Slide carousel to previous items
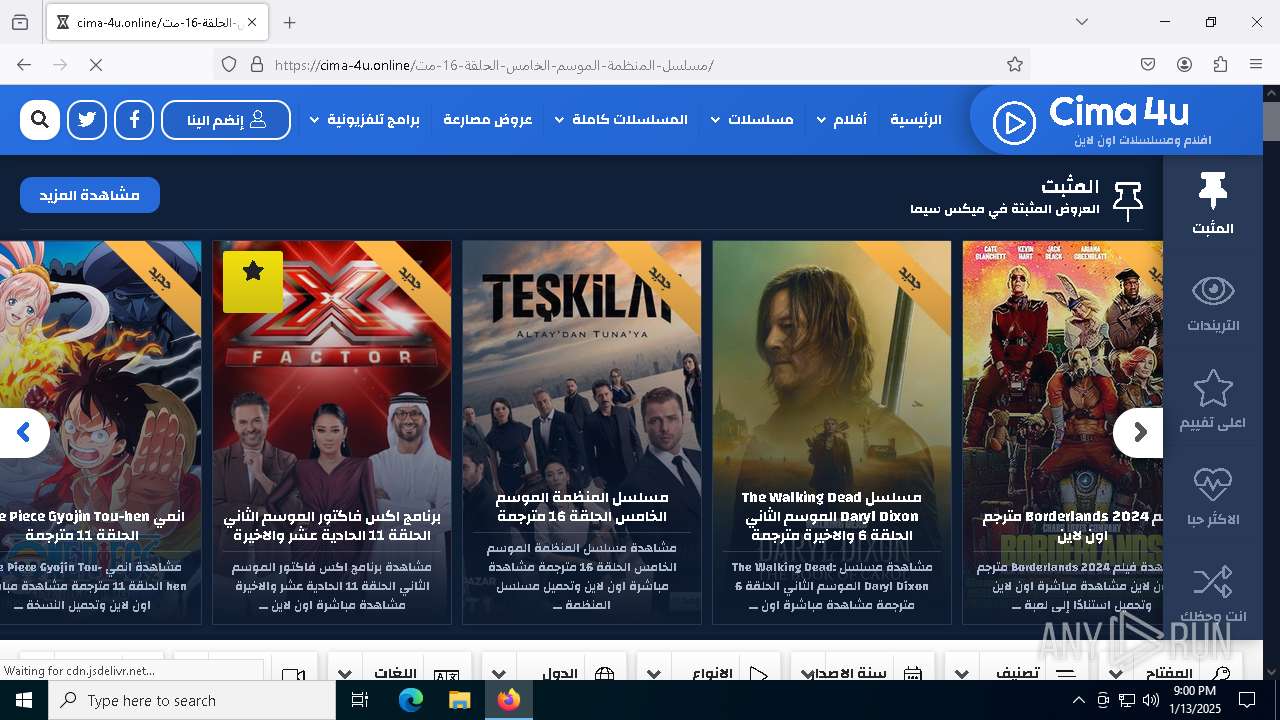This screenshot has height=720, width=1280. coord(24,433)
